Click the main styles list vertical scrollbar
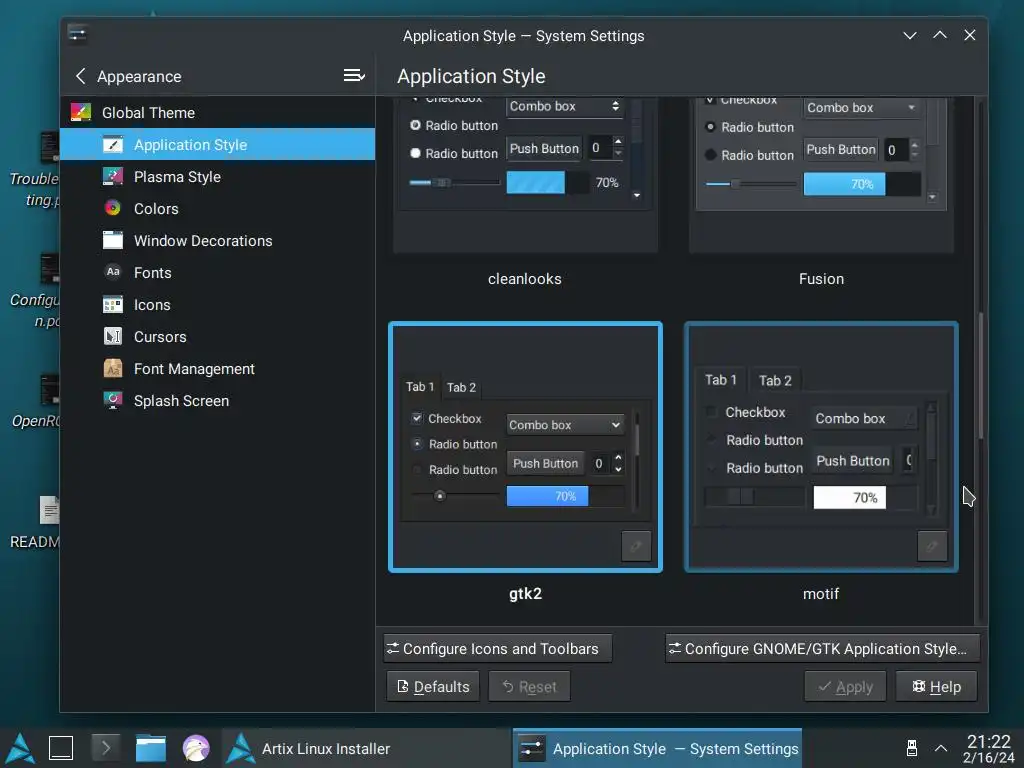1024x768 pixels. click(x=980, y=376)
